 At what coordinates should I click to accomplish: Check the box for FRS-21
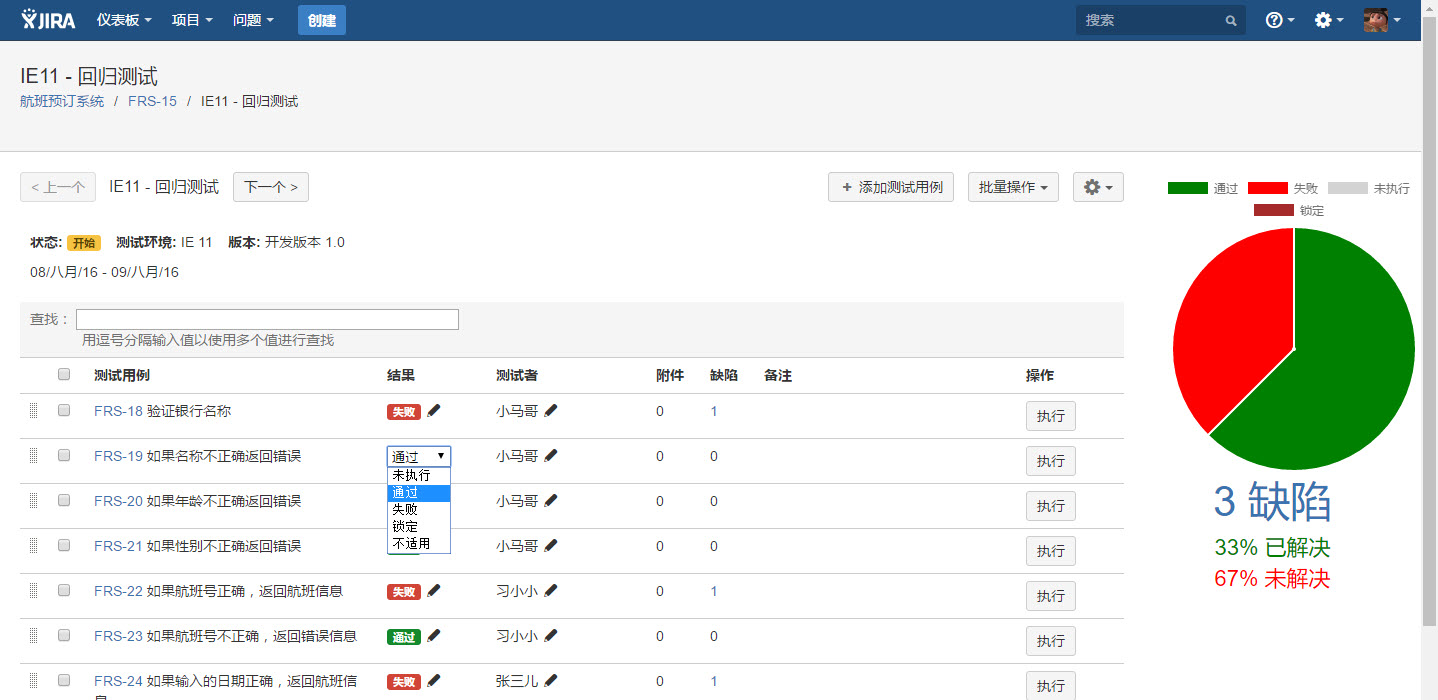[64, 545]
